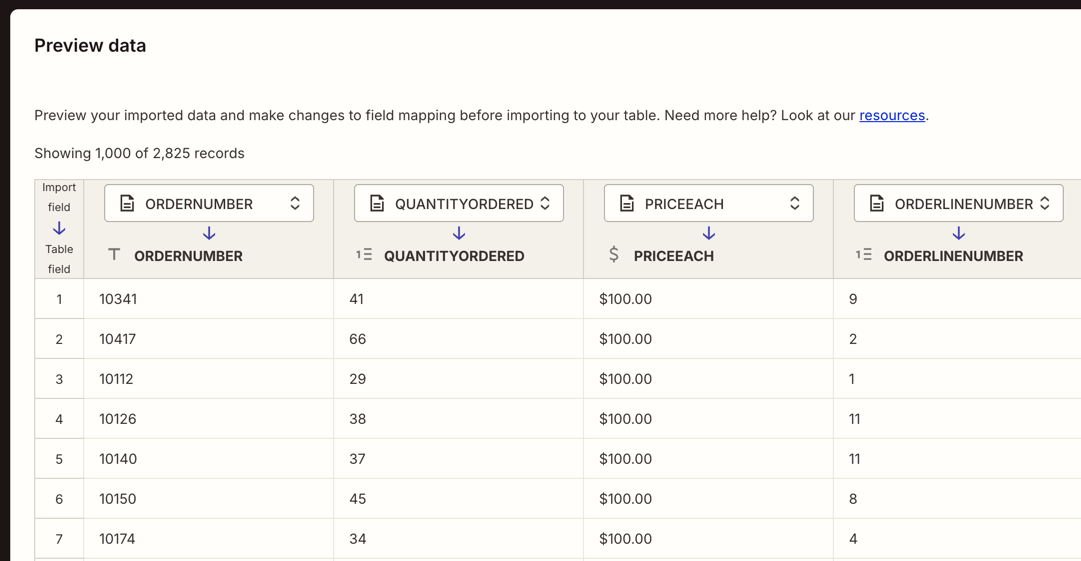Click the number type icon beside QUANTITYORDERED table field
The width and height of the screenshot is (1081, 561).
[x=364, y=255]
